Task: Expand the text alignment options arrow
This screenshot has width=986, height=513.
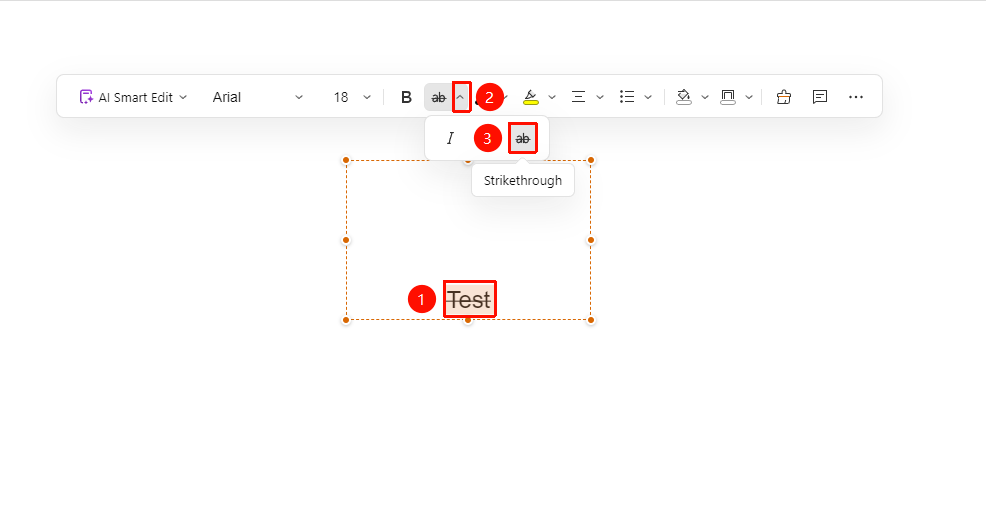Action: [x=600, y=97]
